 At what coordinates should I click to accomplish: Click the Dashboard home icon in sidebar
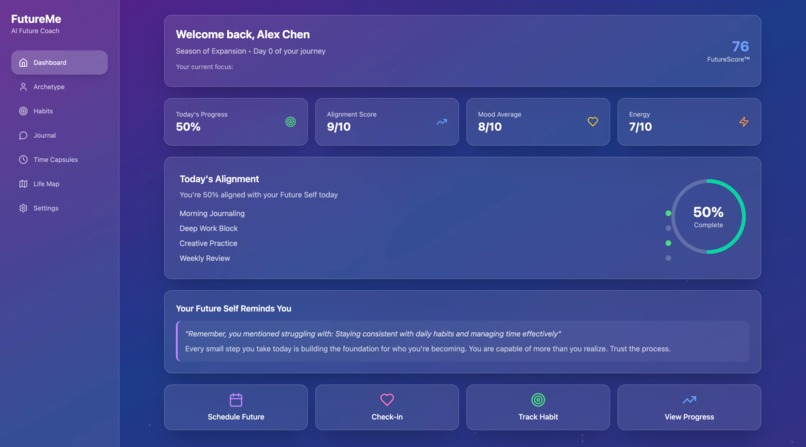[x=23, y=63]
